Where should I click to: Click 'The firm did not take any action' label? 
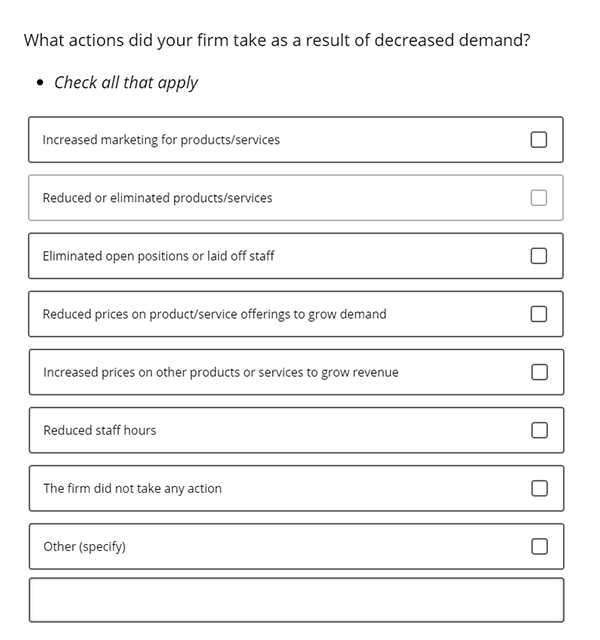pyautogui.click(x=132, y=489)
